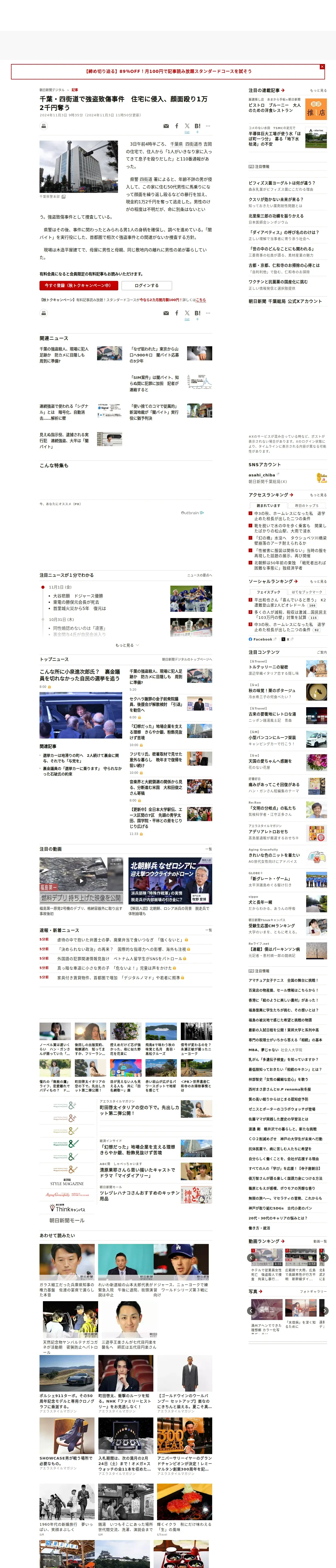Share article on X below the headline

click(x=187, y=126)
